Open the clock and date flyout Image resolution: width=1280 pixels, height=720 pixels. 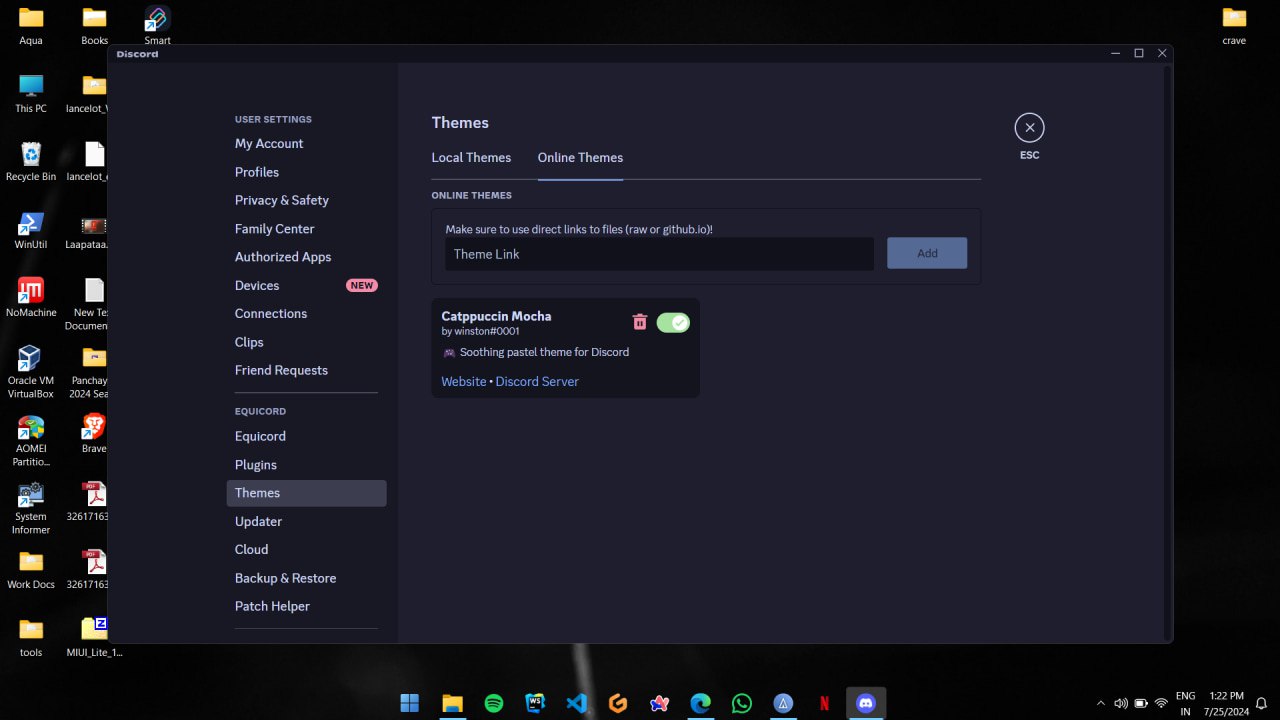(x=1225, y=703)
